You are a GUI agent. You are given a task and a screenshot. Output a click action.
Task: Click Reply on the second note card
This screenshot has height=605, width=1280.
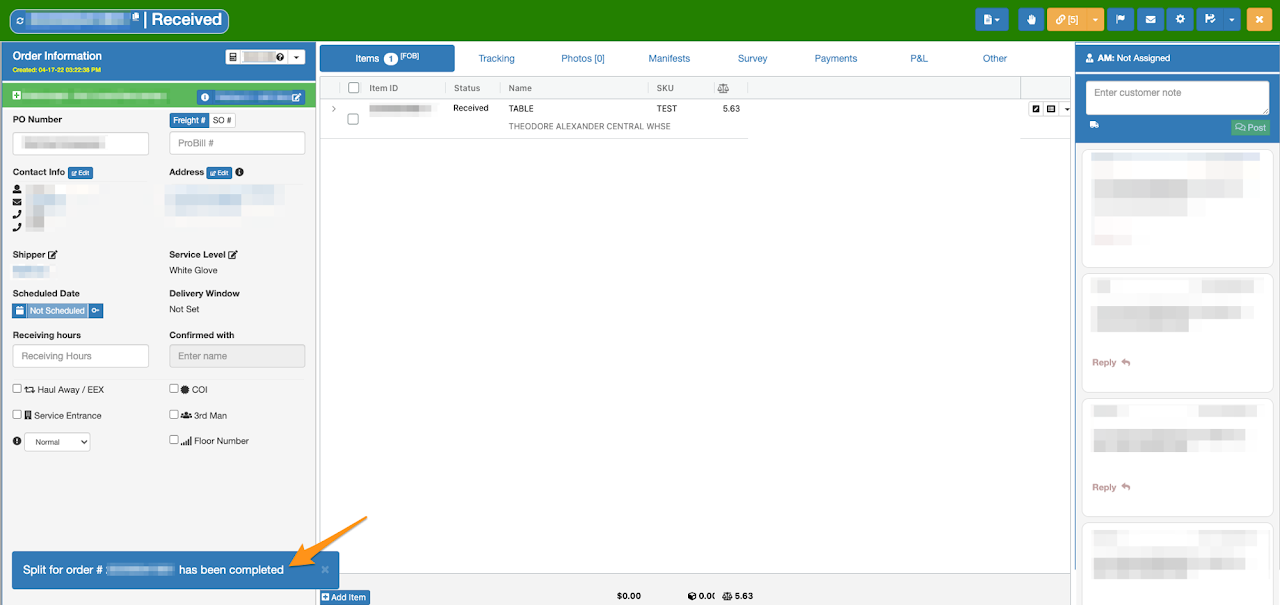(x=1111, y=362)
